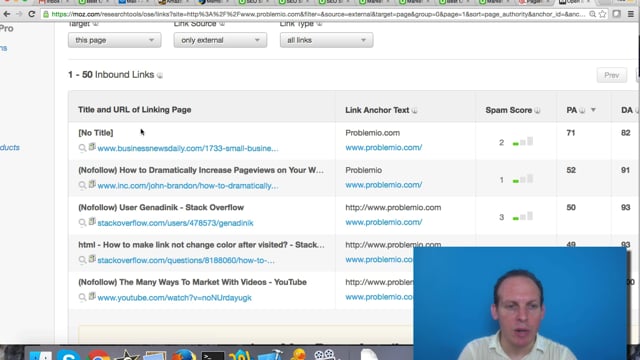The image size is (640, 360).
Task: Click magnifier icon in inc.com row
Action: (x=82, y=186)
